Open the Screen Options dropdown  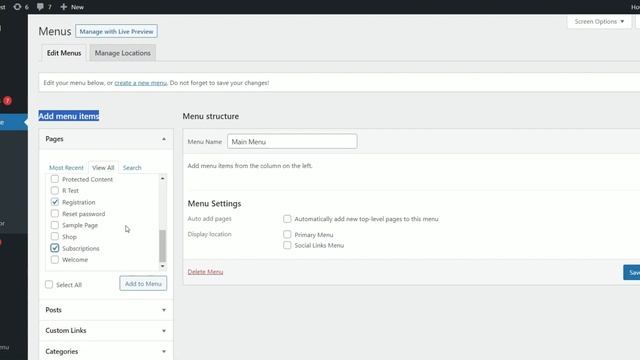[599, 22]
